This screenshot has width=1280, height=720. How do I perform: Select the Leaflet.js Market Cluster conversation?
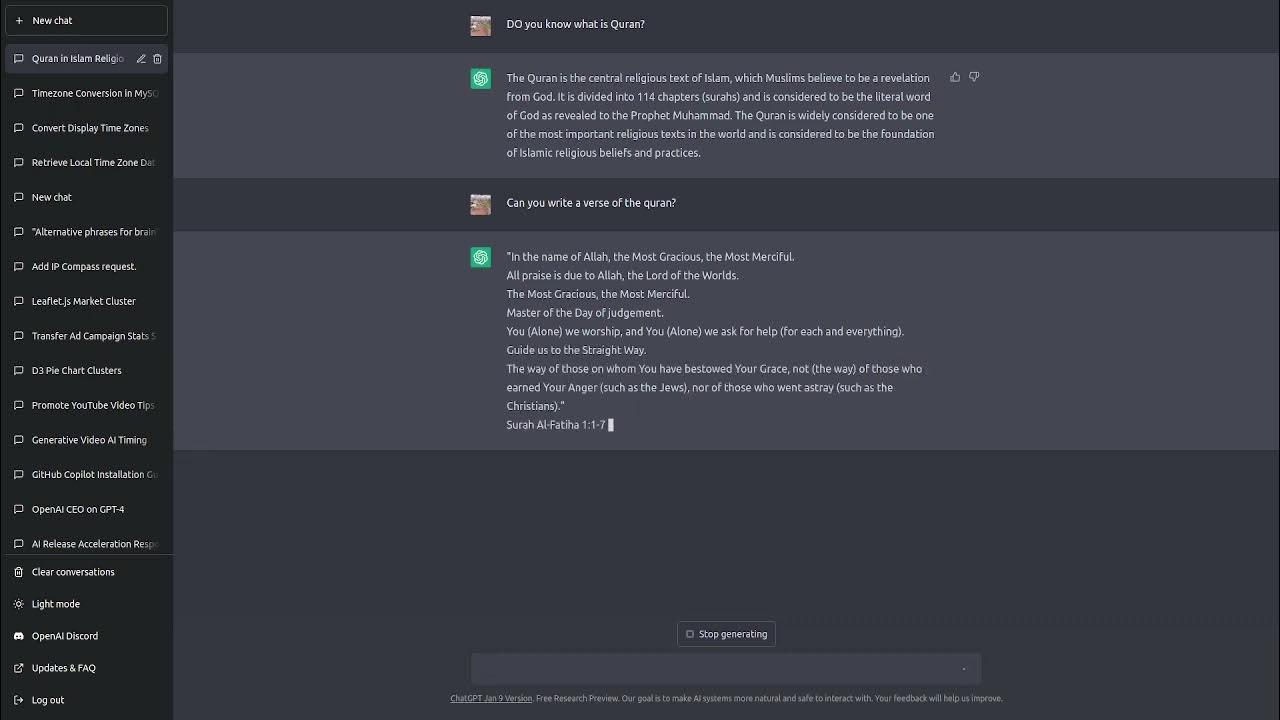point(83,301)
